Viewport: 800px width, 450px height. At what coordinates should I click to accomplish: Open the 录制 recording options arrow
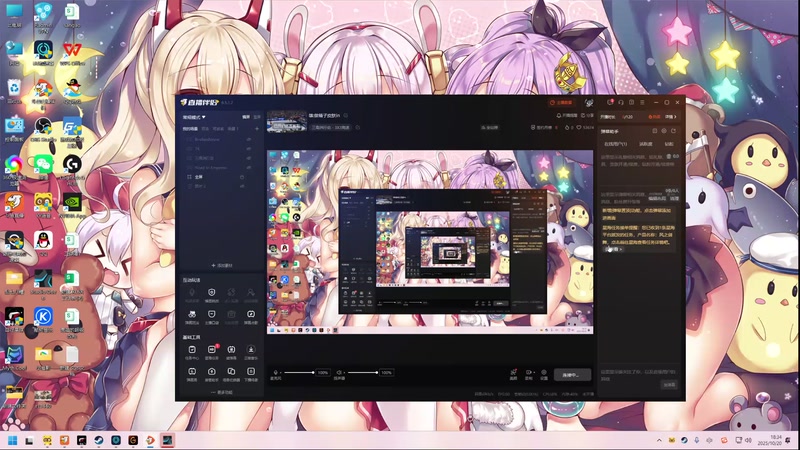pyautogui.click(x=534, y=373)
